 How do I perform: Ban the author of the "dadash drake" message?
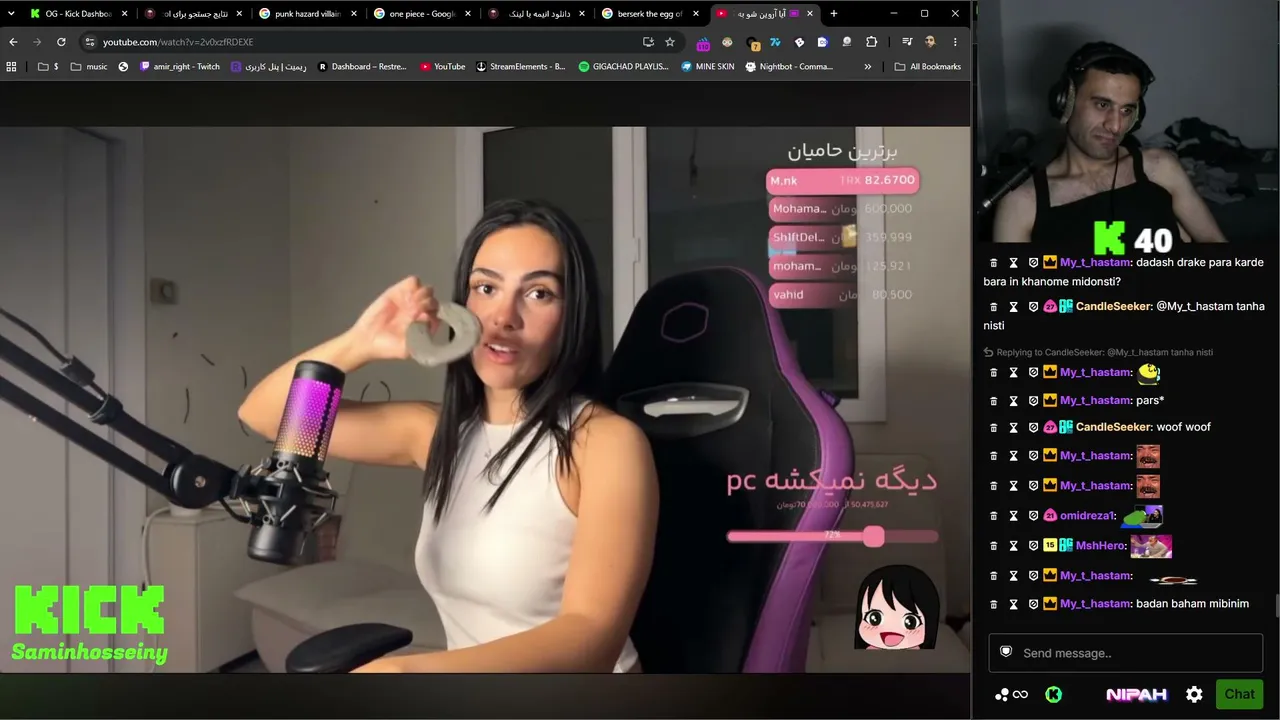coord(1033,263)
